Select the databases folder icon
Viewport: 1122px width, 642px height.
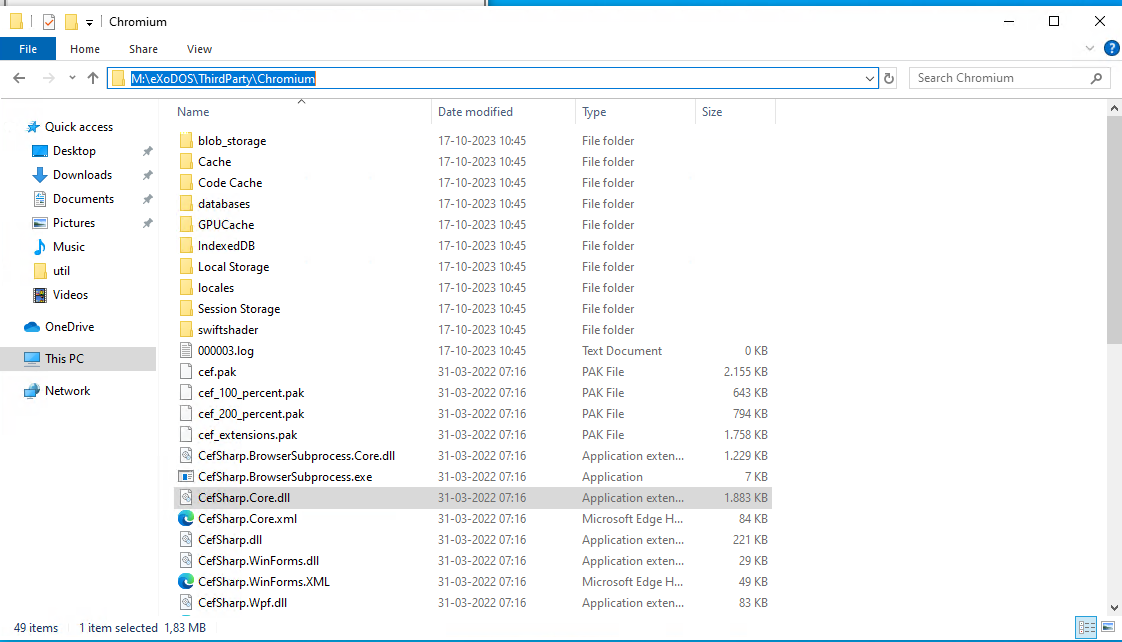tap(186, 203)
